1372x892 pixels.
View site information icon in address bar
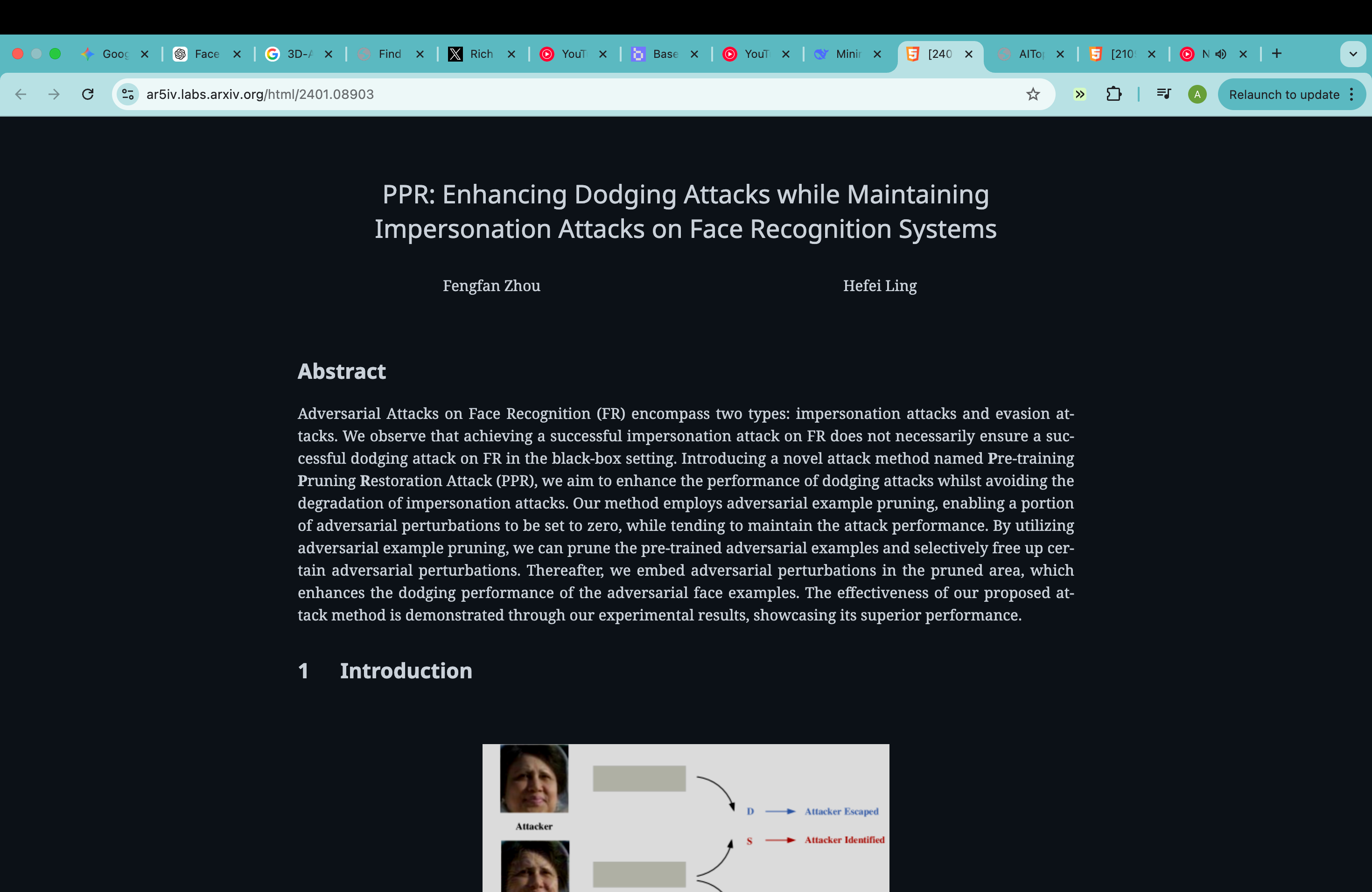point(128,94)
